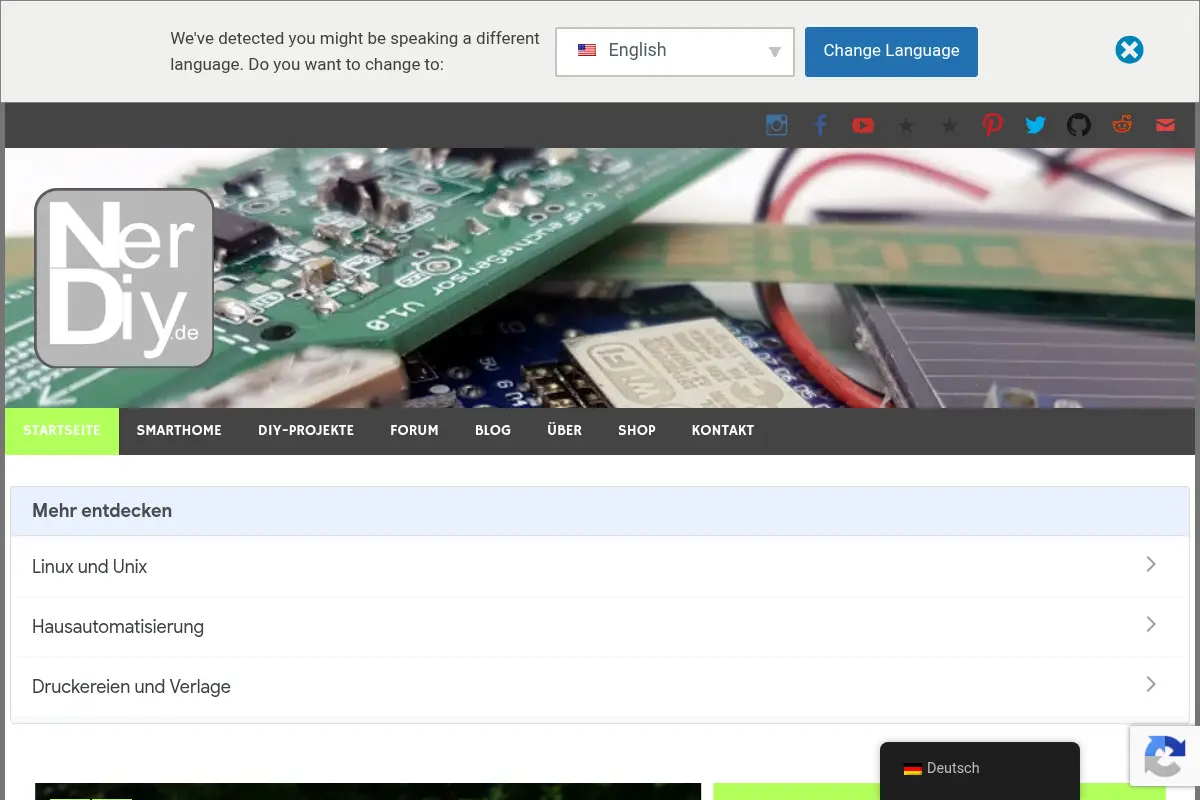Open the Druckereien und Verlage link

click(x=600, y=687)
